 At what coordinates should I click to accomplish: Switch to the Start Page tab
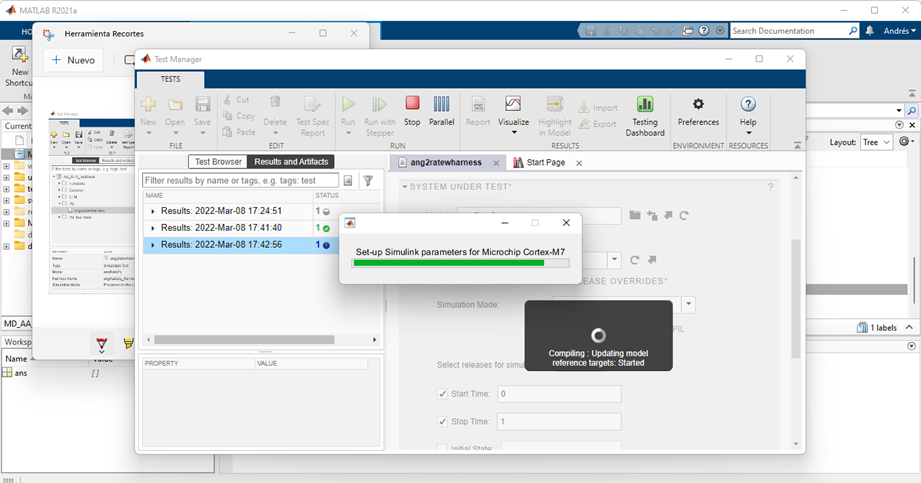tap(545, 162)
